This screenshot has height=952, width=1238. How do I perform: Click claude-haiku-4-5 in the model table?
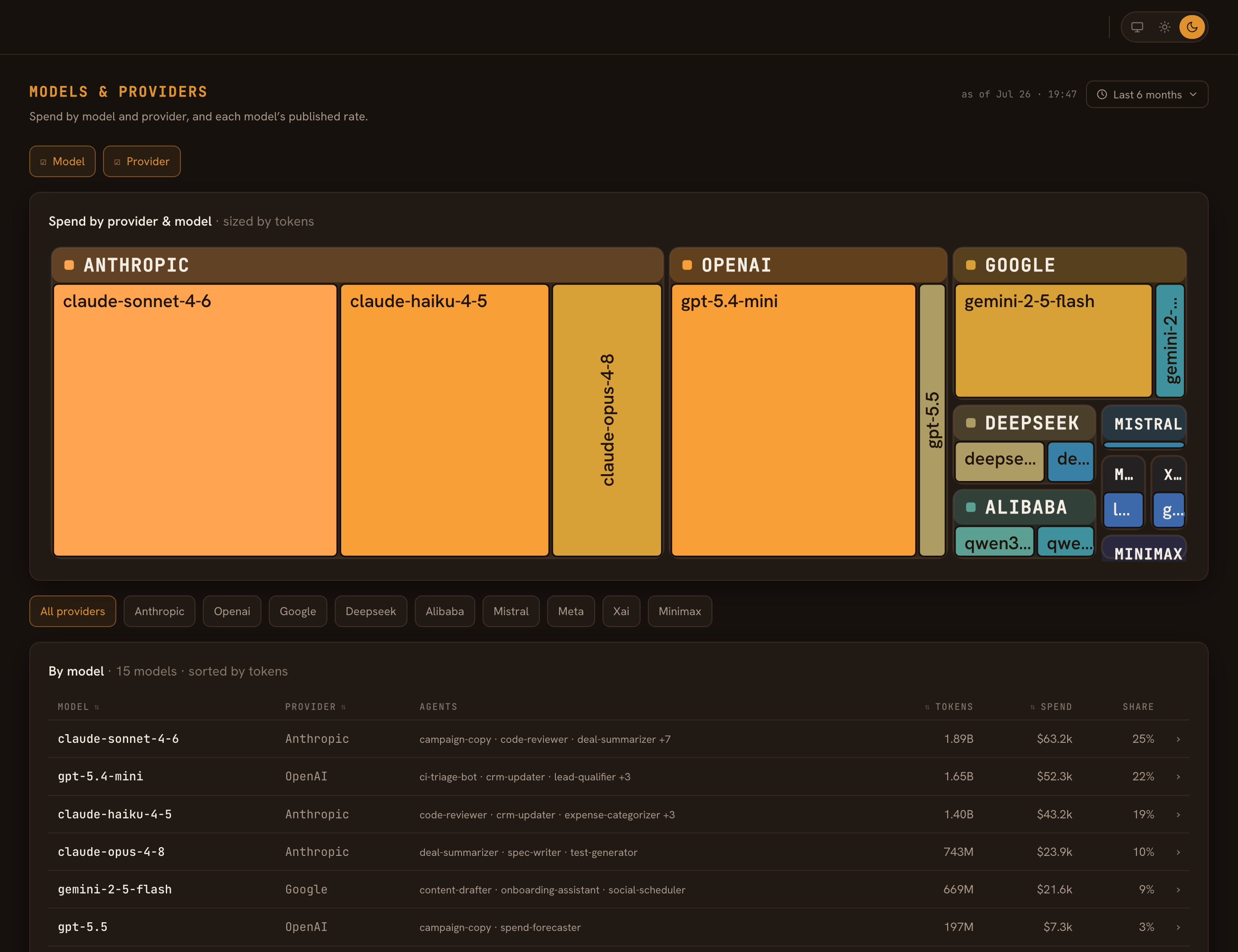click(x=114, y=814)
